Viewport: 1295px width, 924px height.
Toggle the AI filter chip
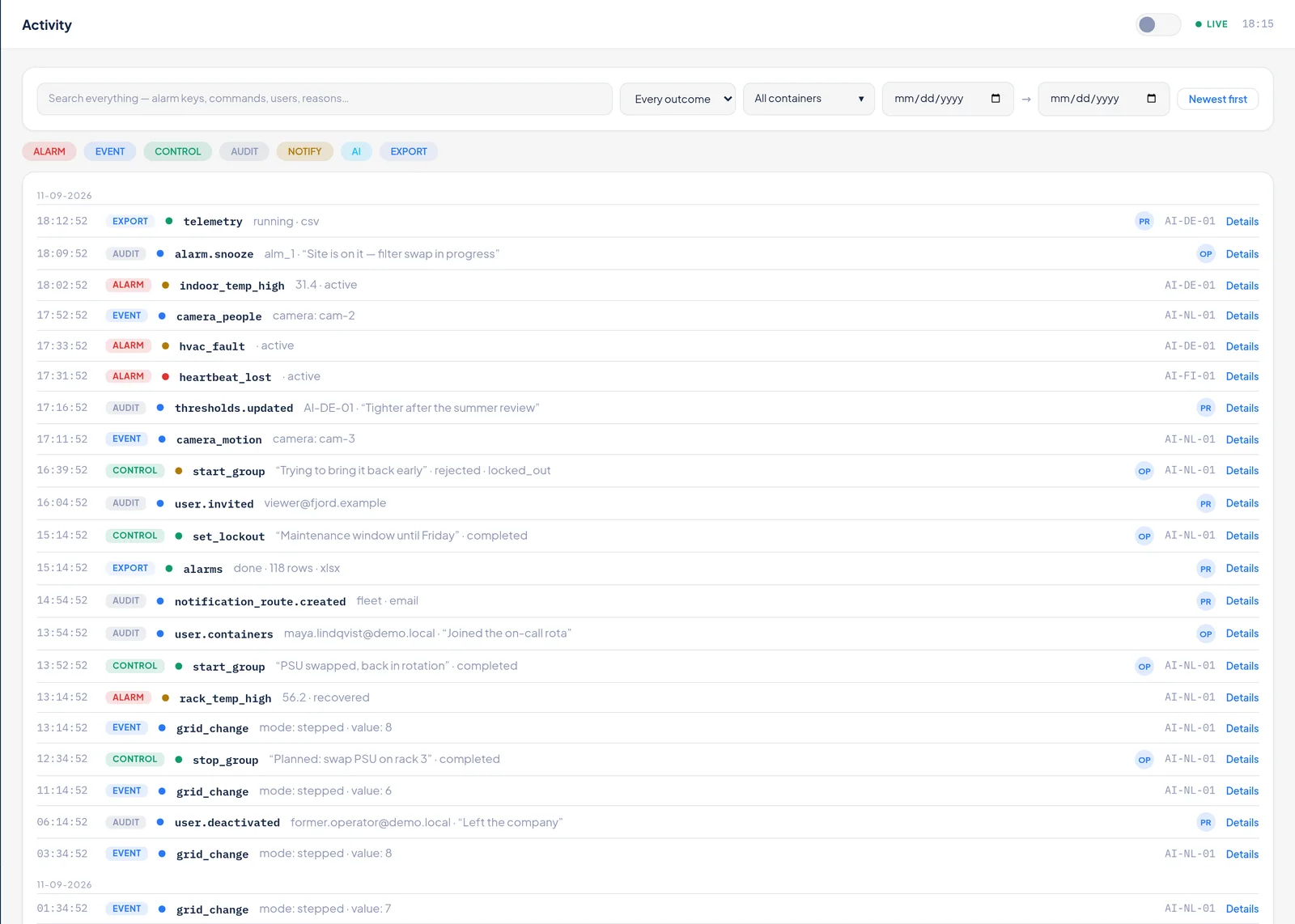356,151
